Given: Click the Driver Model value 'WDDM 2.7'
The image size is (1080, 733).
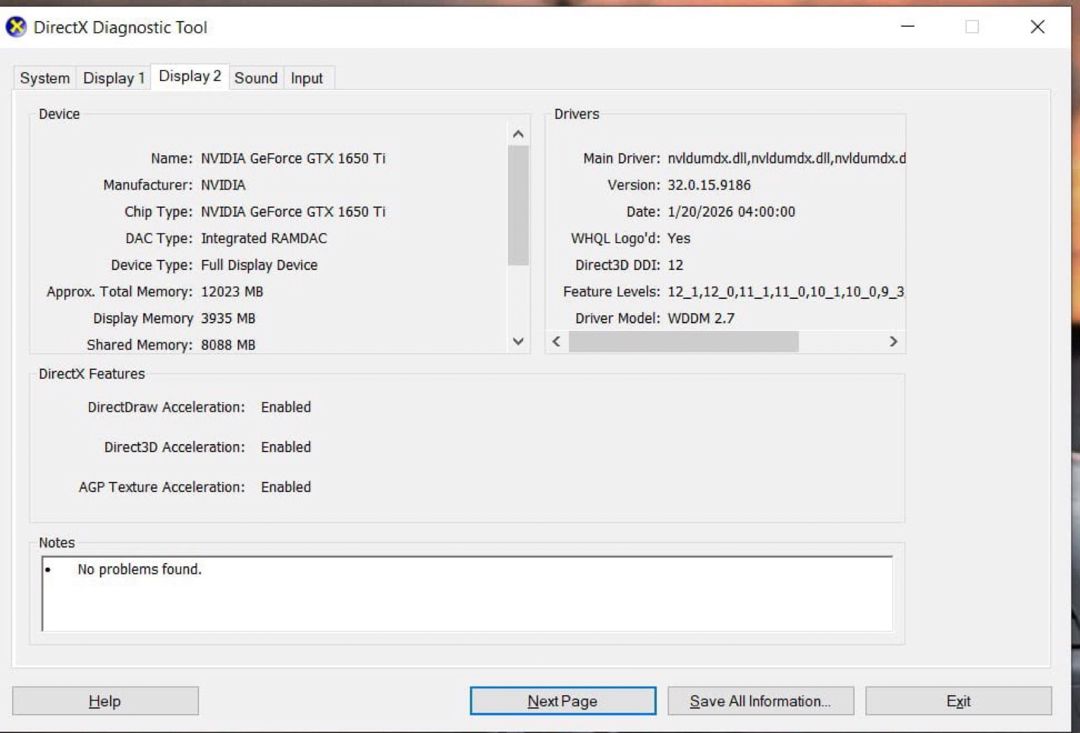Looking at the screenshot, I should tap(701, 319).
